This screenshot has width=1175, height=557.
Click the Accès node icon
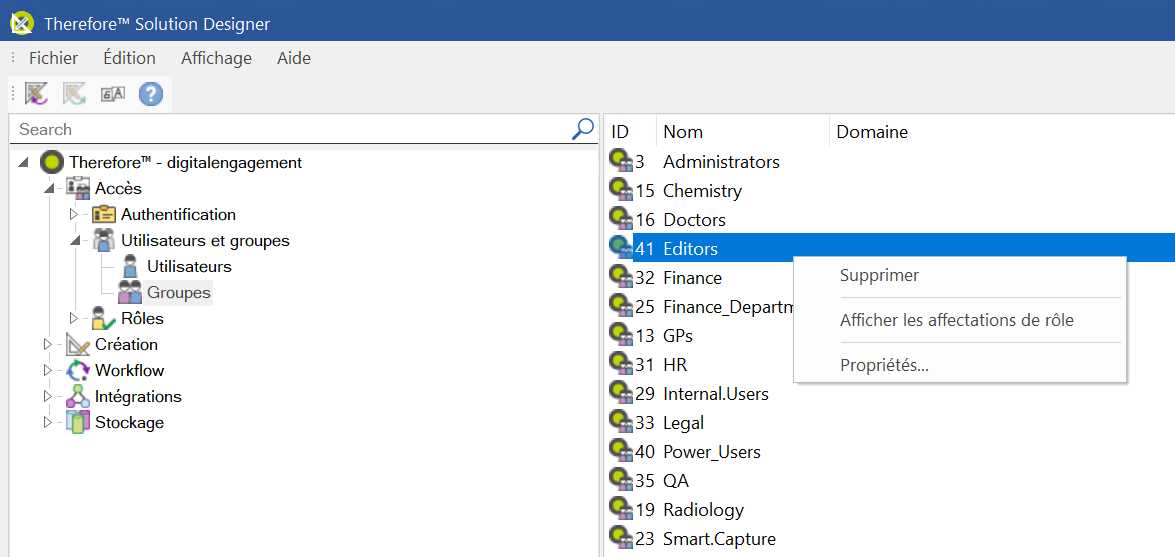[x=79, y=188]
